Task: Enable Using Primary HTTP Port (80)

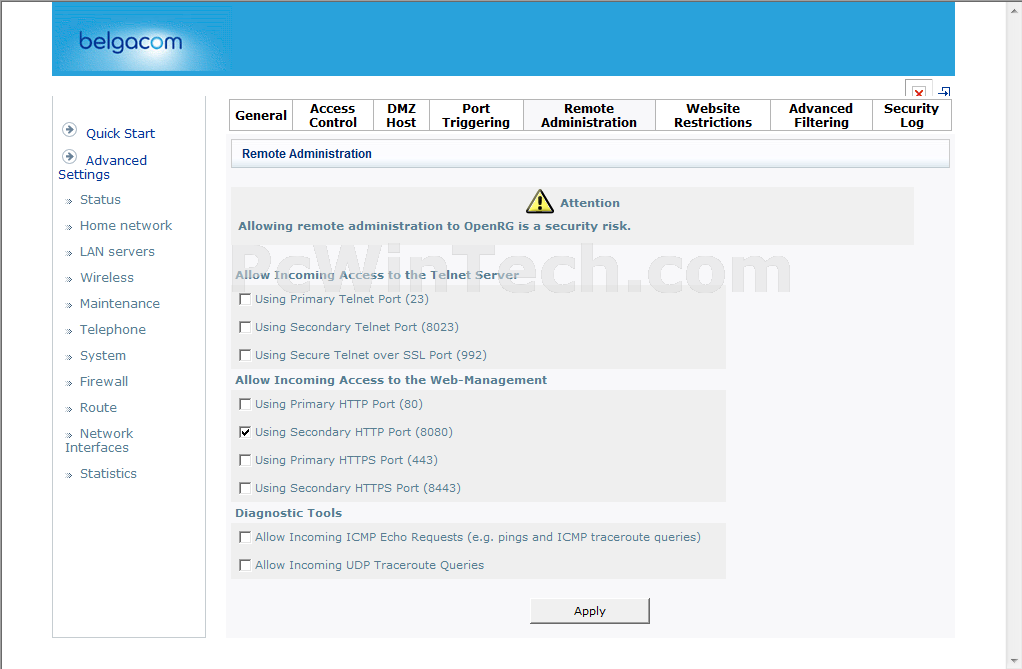Action: click(x=245, y=404)
